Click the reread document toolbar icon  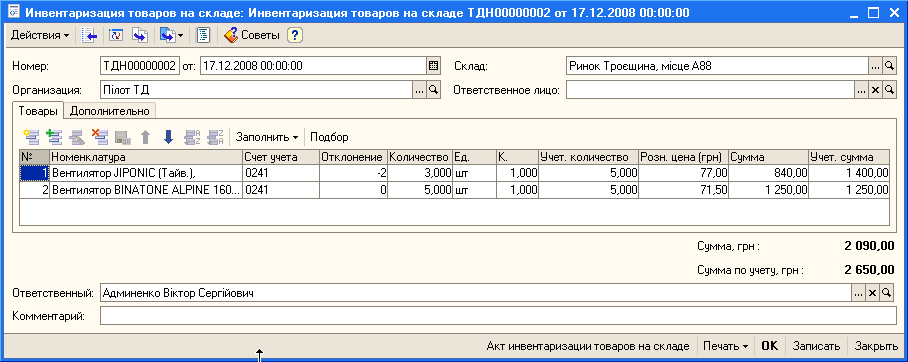coord(116,35)
